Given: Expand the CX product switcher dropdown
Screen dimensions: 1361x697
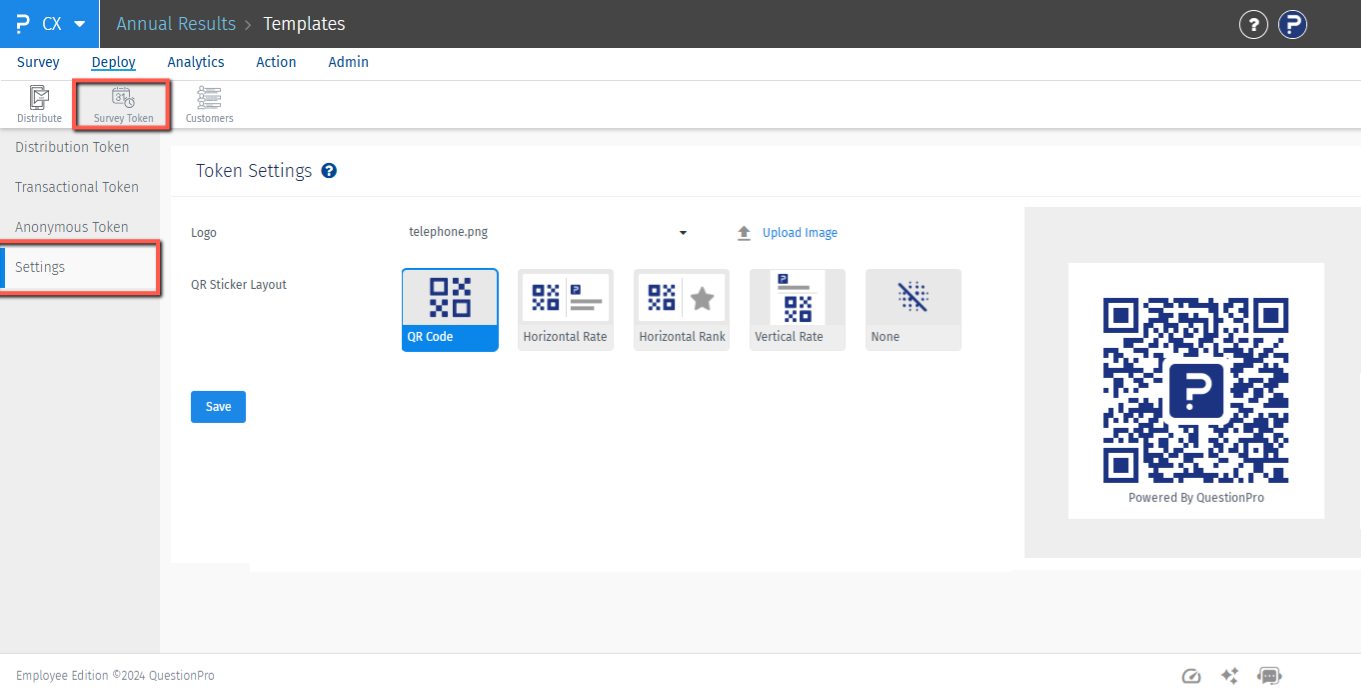Looking at the screenshot, I should pyautogui.click(x=79, y=24).
